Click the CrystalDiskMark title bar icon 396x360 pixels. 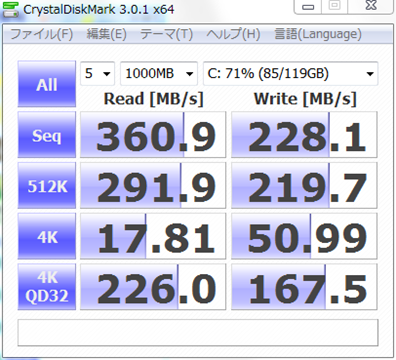[10, 9]
